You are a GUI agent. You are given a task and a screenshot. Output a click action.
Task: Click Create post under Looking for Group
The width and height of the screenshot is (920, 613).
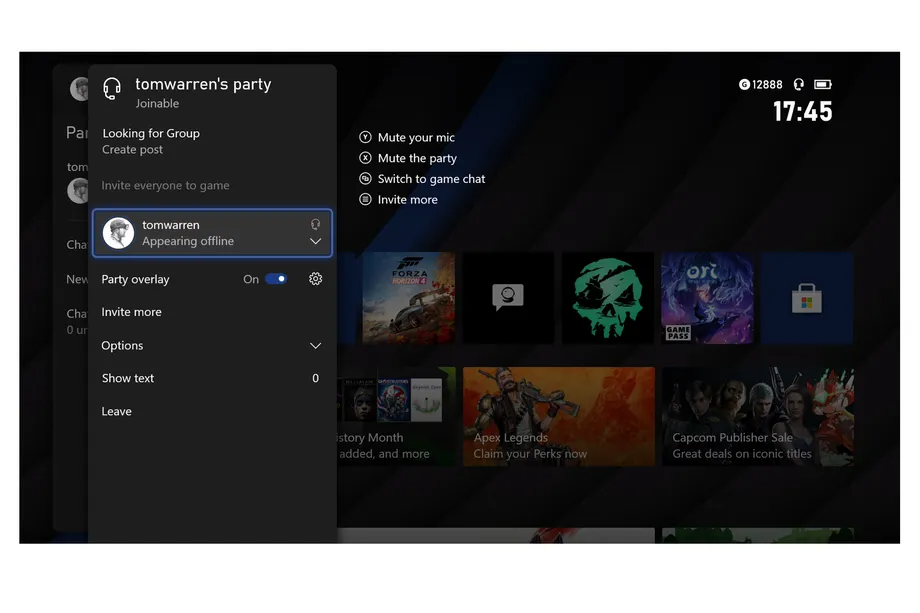point(133,150)
